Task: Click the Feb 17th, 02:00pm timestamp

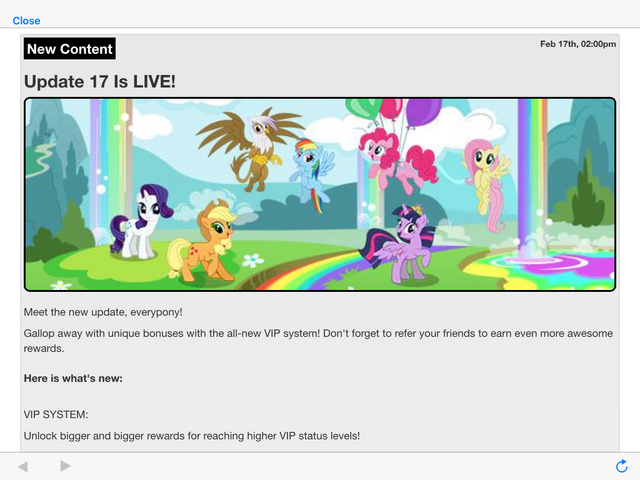Action: 578,44
